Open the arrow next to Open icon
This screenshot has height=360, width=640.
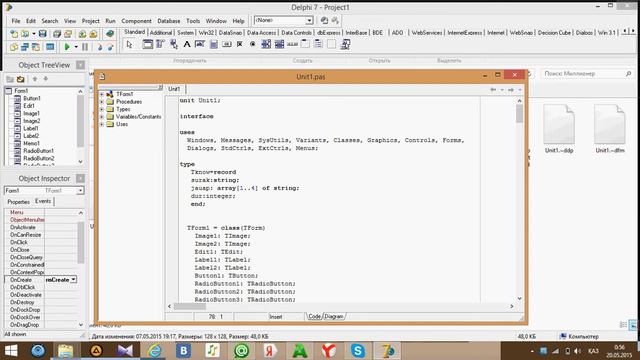click(33, 34)
